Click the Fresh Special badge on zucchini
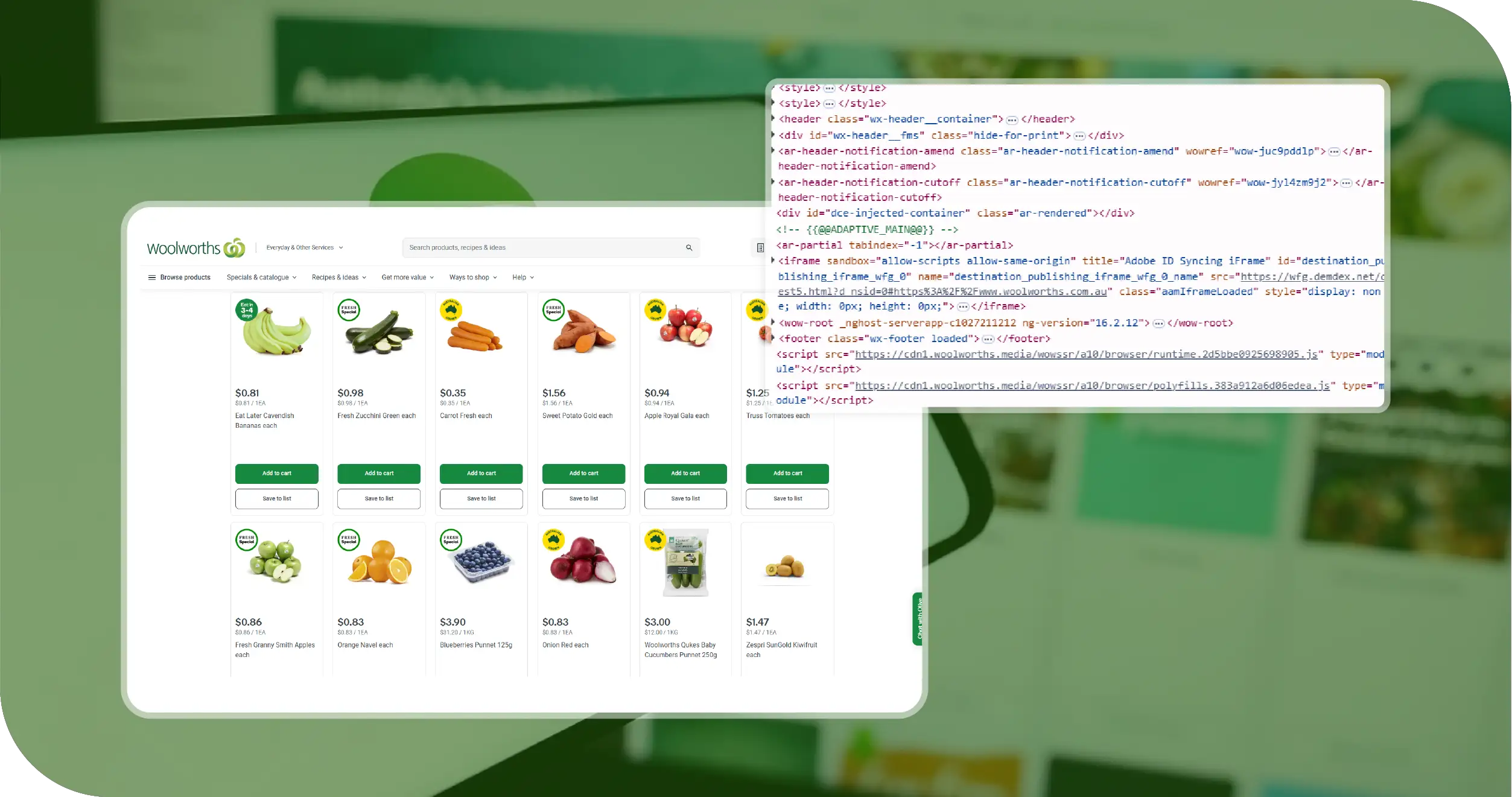Screen dimensions: 1512x797 point(349,310)
